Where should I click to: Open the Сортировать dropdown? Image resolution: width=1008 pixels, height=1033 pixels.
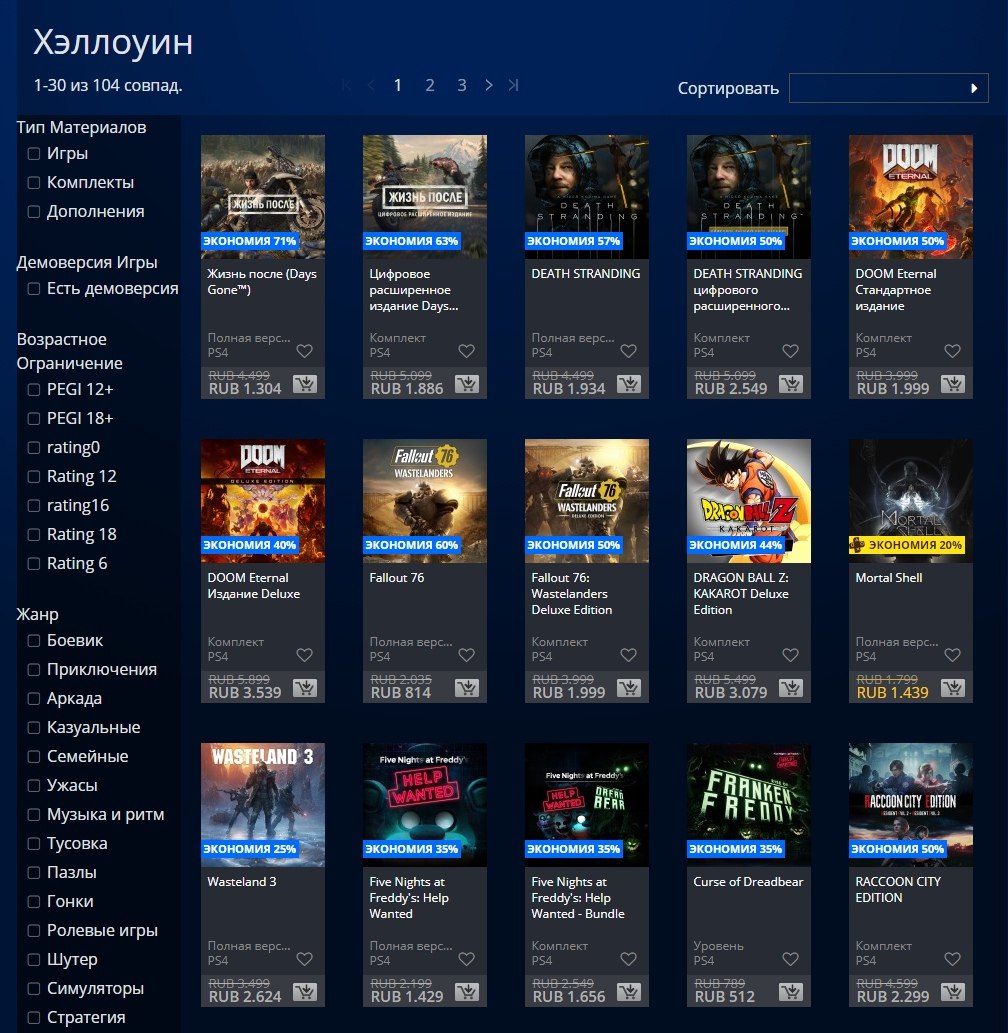888,88
